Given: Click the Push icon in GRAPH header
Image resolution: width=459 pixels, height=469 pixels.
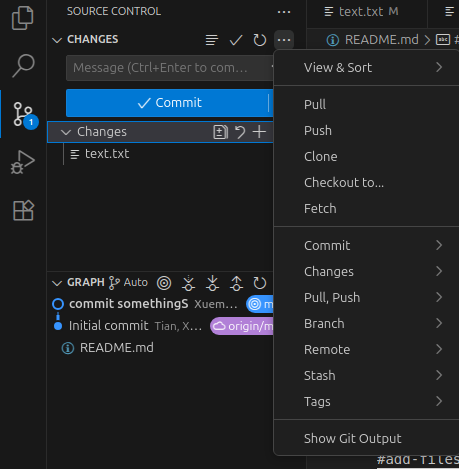Looking at the screenshot, I should (236, 283).
